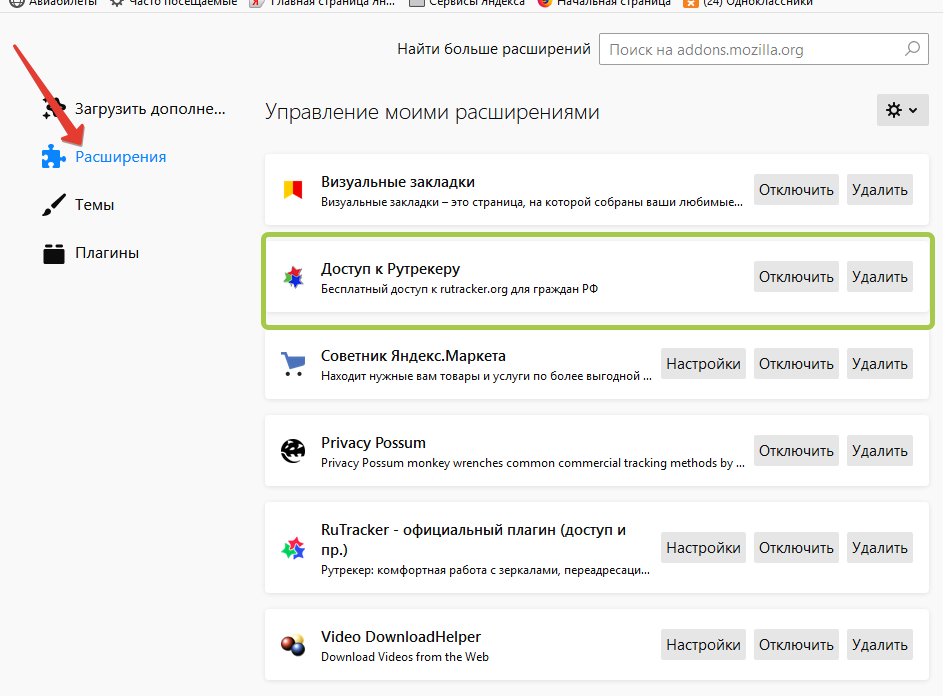The height and width of the screenshot is (696, 943).
Task: Click 'Управление моими расширениями' heading
Action: (x=432, y=112)
